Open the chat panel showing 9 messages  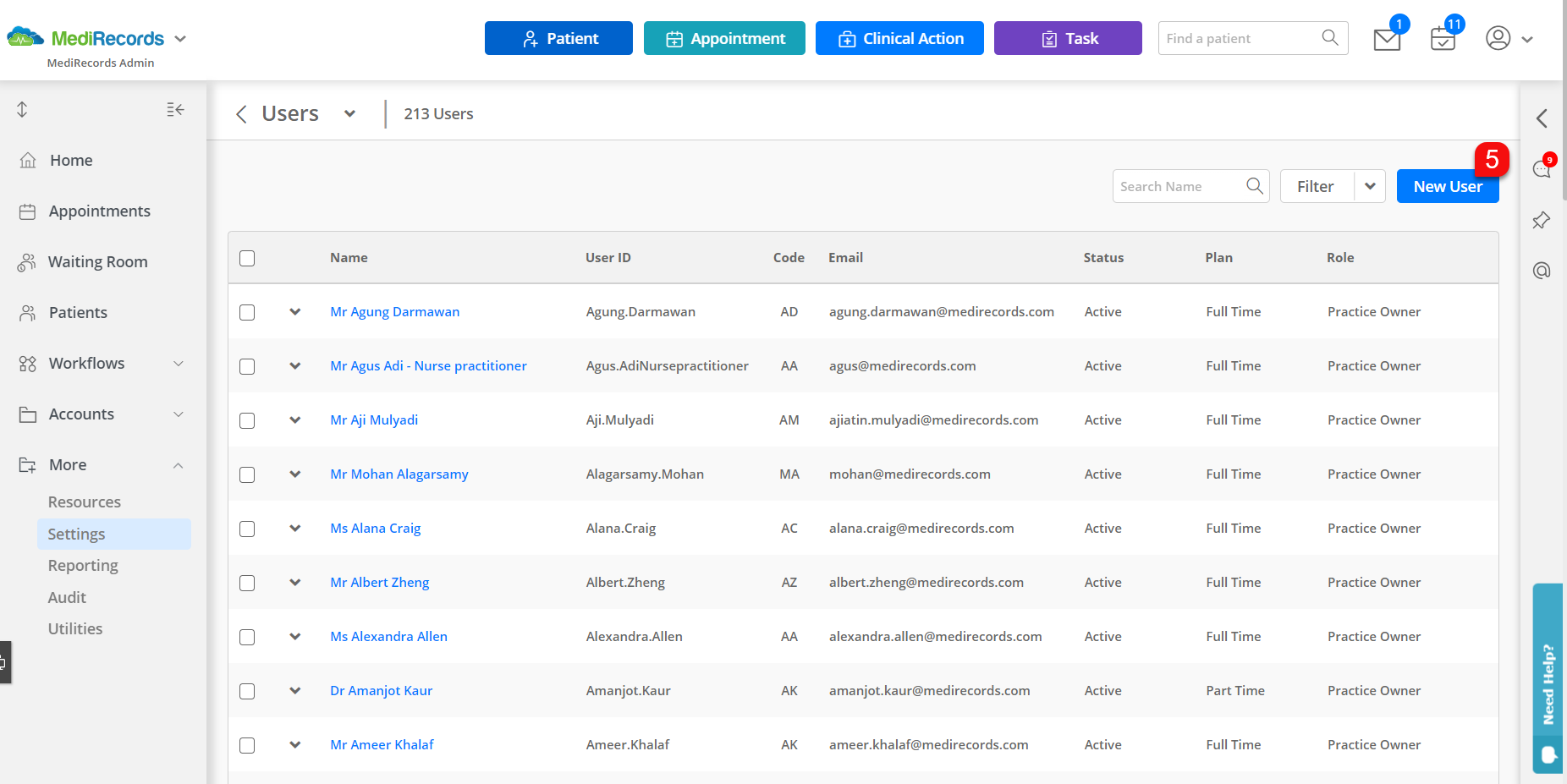pos(1542,168)
